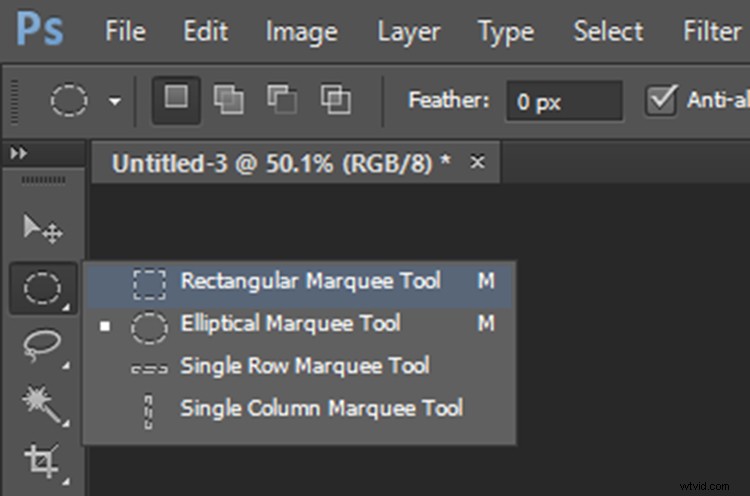Select the Crop tool
The image size is (750, 496).
[42, 461]
